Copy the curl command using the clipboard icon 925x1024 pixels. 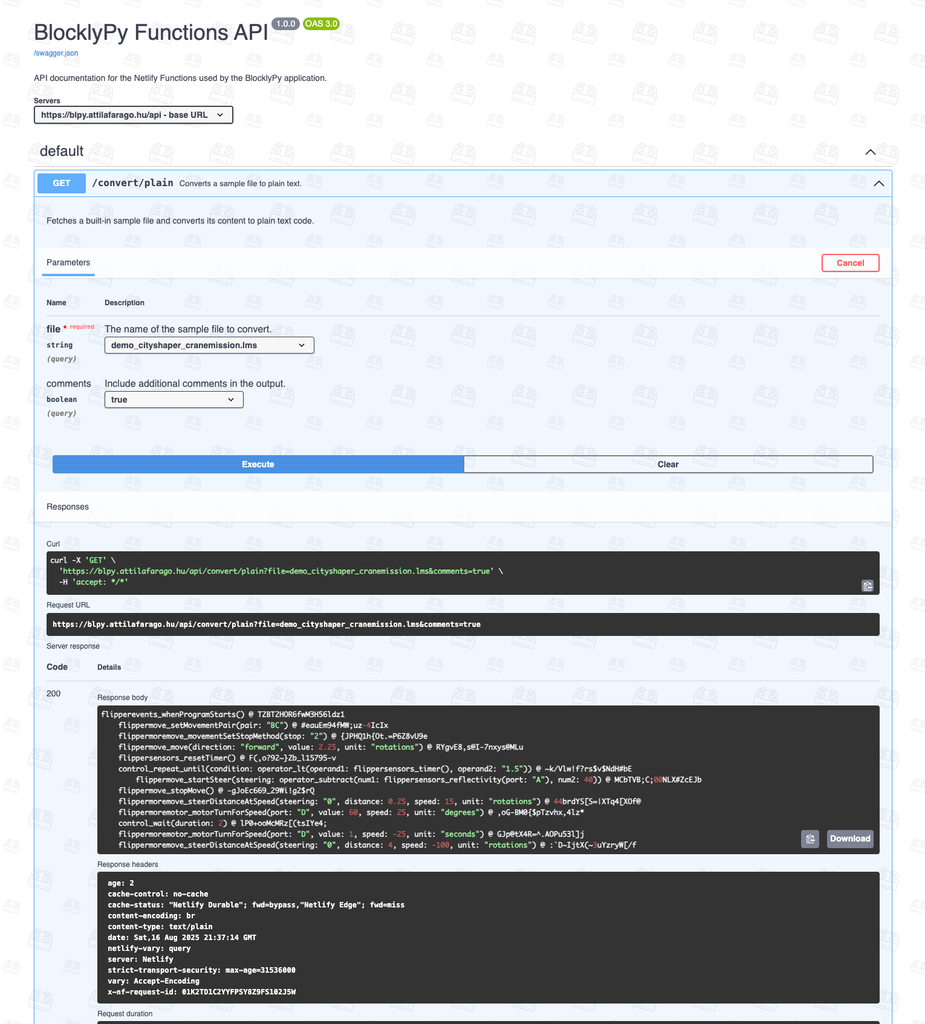click(x=866, y=585)
